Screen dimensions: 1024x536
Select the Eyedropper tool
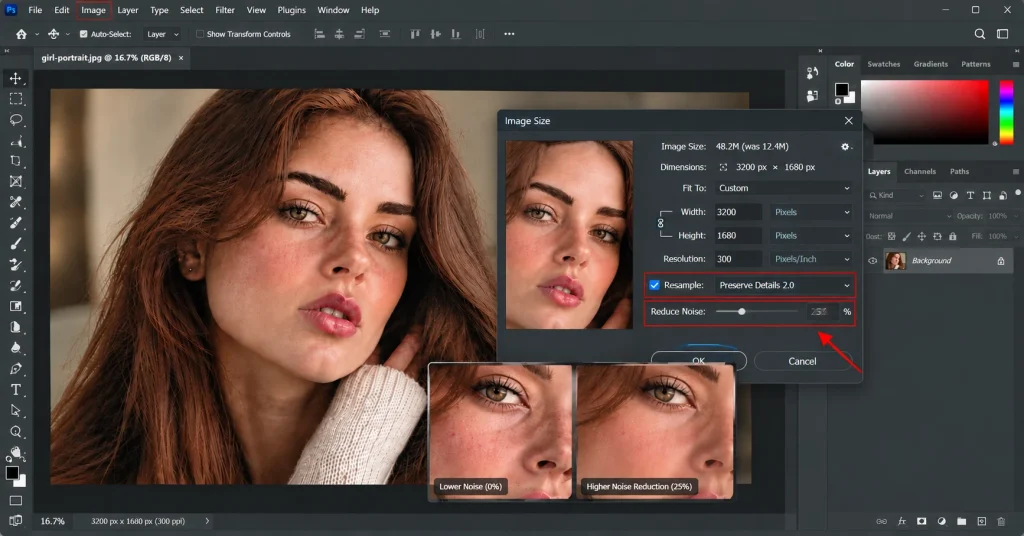(16, 202)
